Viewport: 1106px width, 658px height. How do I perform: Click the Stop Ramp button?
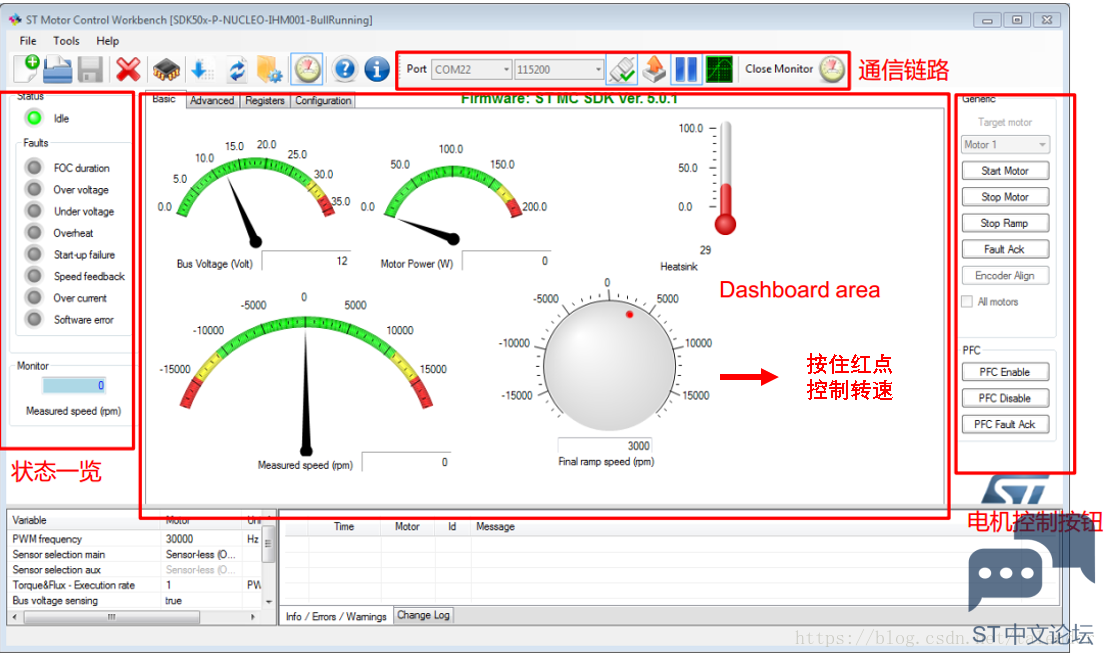point(1005,223)
